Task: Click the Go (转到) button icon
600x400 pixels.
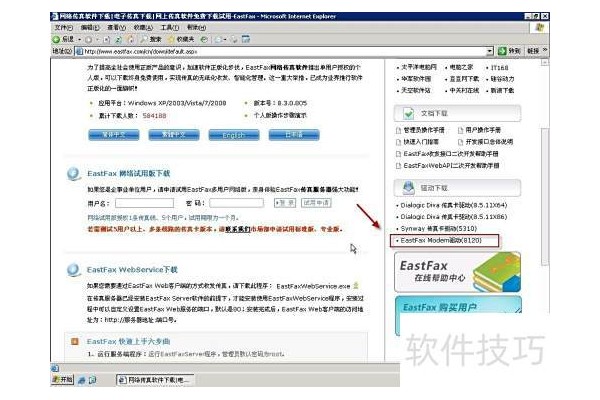Action: [x=502, y=51]
